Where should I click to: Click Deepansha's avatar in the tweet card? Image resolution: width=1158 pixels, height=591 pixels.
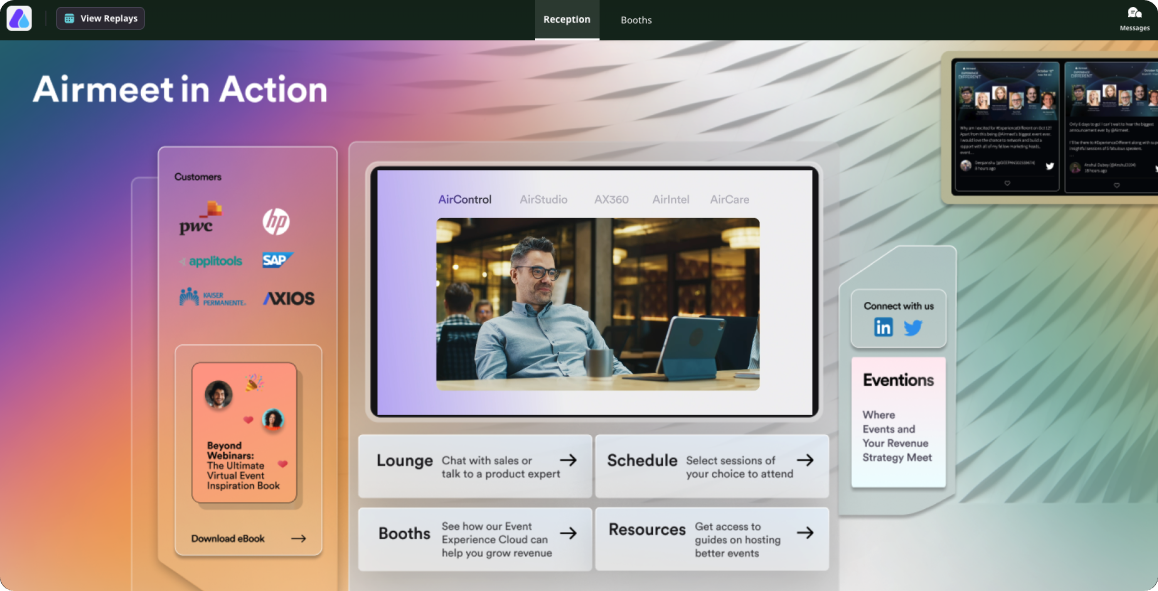(x=965, y=165)
